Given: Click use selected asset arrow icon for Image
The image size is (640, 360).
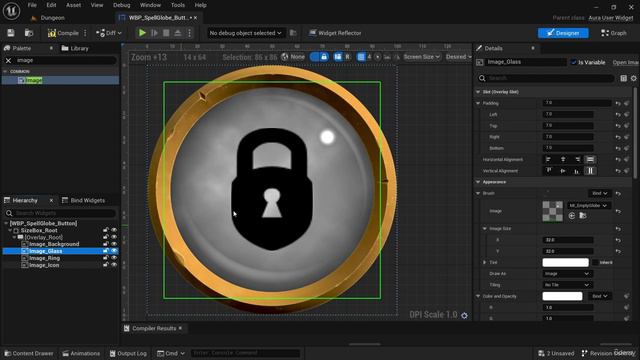Looking at the screenshot, I should tap(571, 216).
